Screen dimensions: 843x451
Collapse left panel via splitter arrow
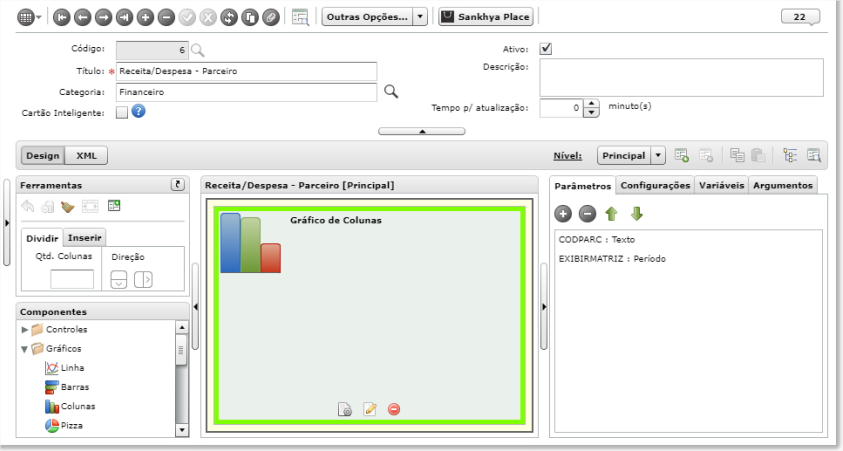(195, 307)
